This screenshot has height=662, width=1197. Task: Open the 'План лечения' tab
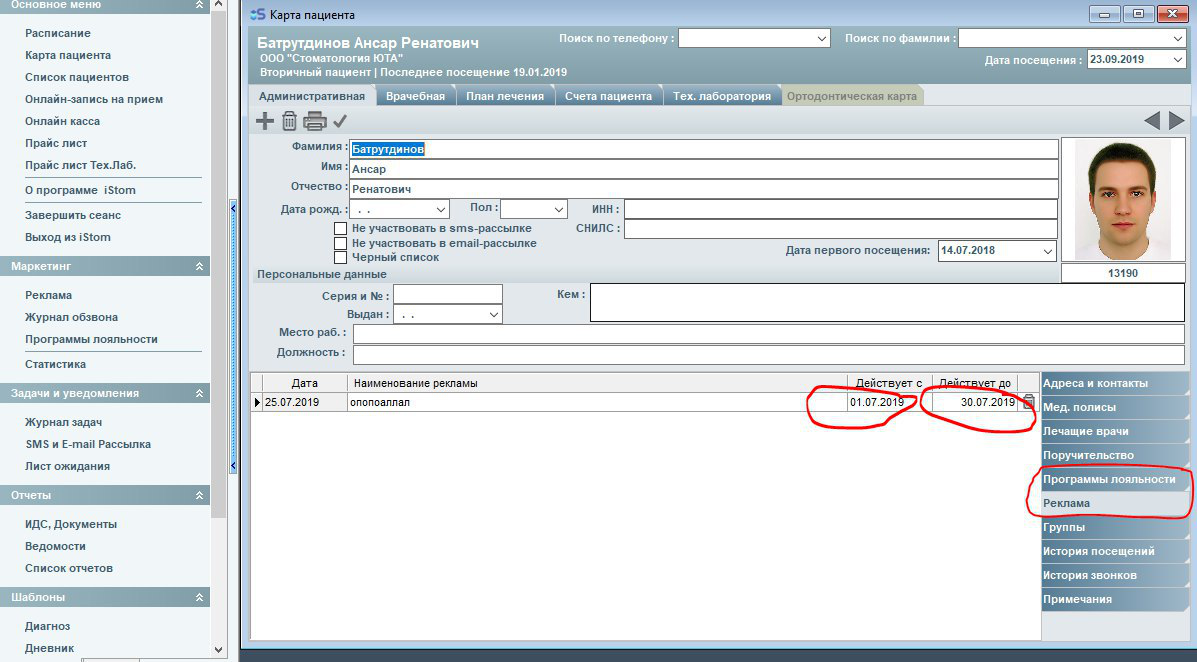coord(505,96)
